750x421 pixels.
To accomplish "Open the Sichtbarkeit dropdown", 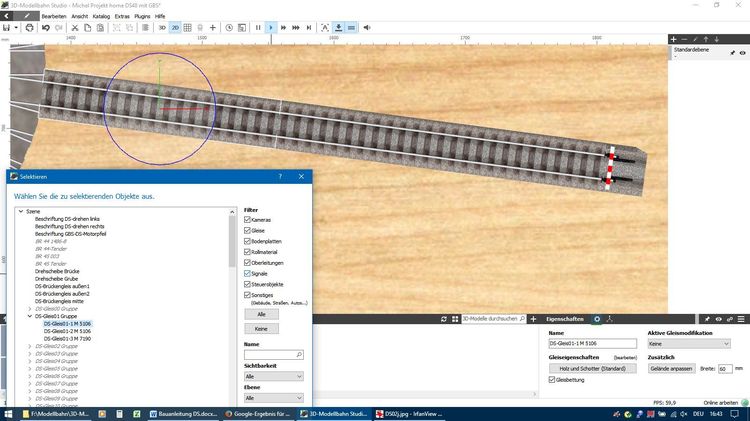I will pyautogui.click(x=274, y=377).
